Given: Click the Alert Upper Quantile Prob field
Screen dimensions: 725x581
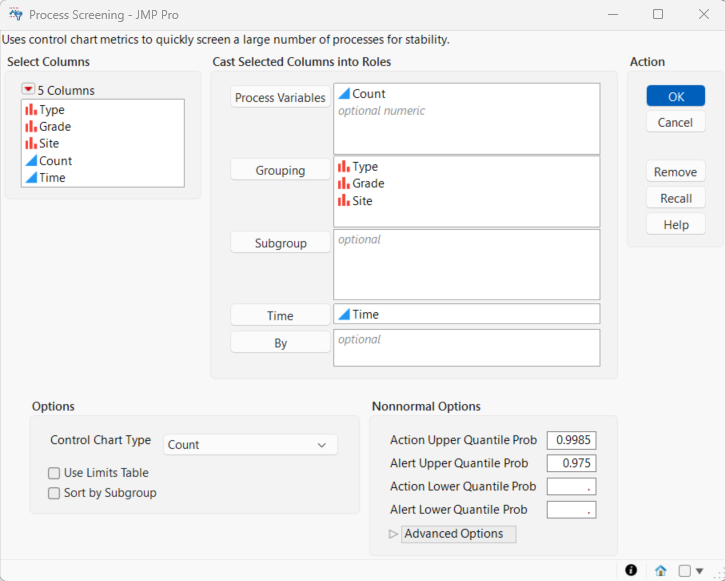Looking at the screenshot, I should point(571,463).
